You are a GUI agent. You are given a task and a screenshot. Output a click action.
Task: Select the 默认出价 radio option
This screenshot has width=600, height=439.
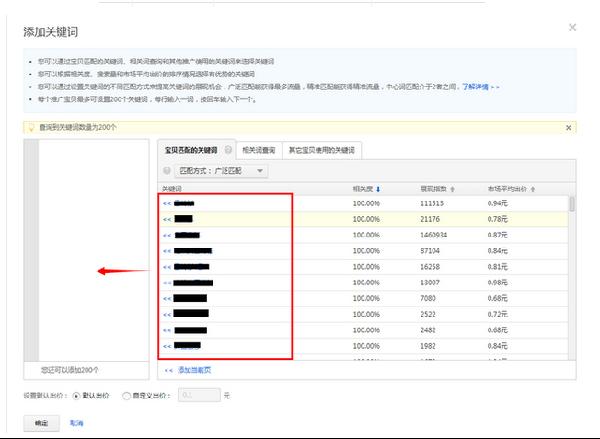point(77,395)
